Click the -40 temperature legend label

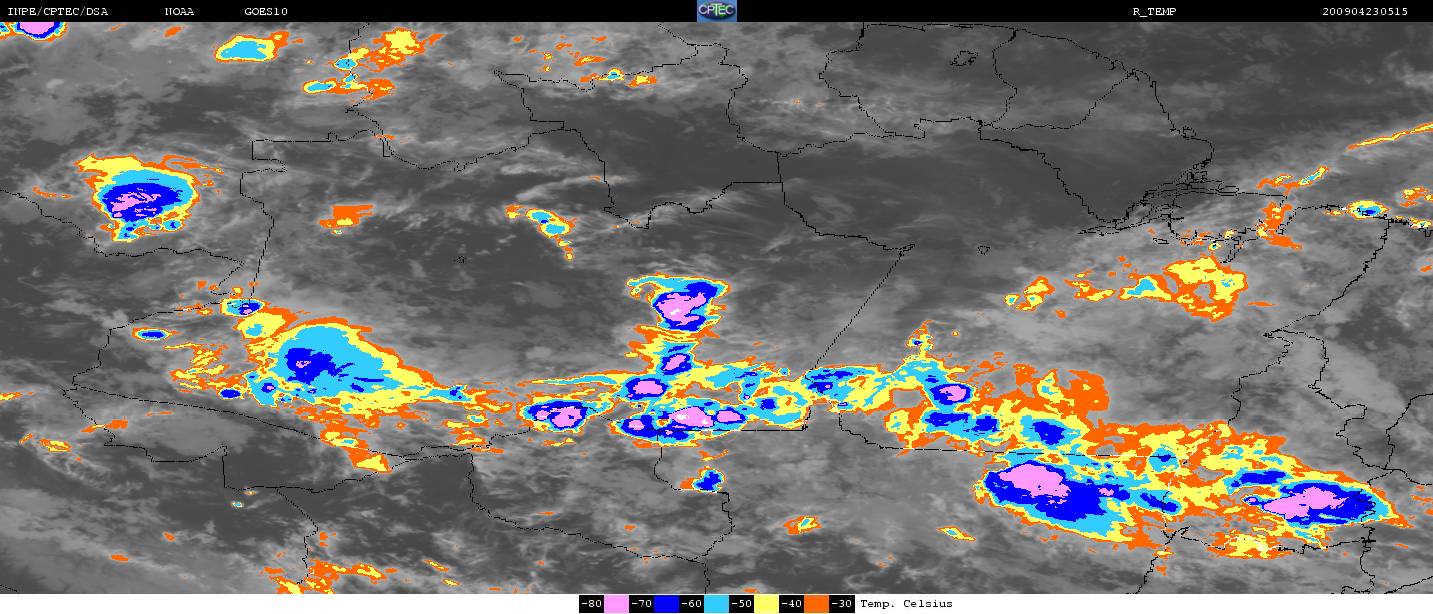click(x=791, y=604)
